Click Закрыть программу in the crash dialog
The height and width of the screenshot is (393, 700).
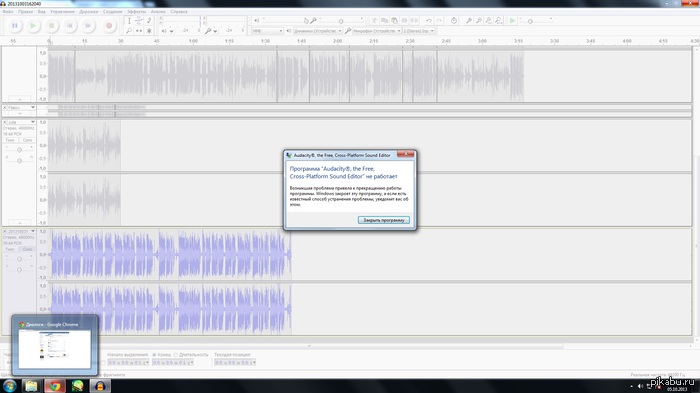(x=383, y=220)
